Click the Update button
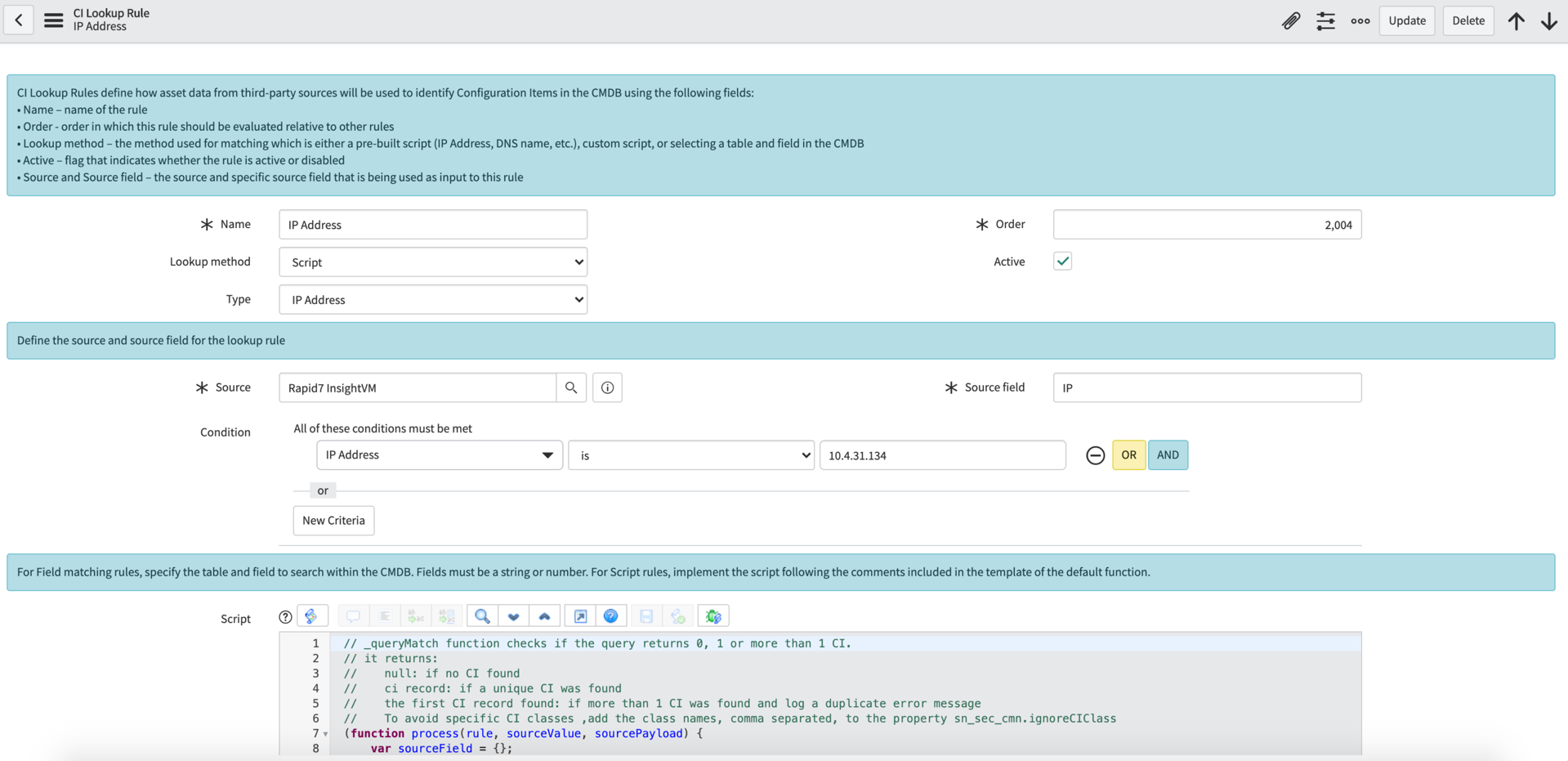Image resolution: width=1568 pixels, height=761 pixels. click(1407, 20)
